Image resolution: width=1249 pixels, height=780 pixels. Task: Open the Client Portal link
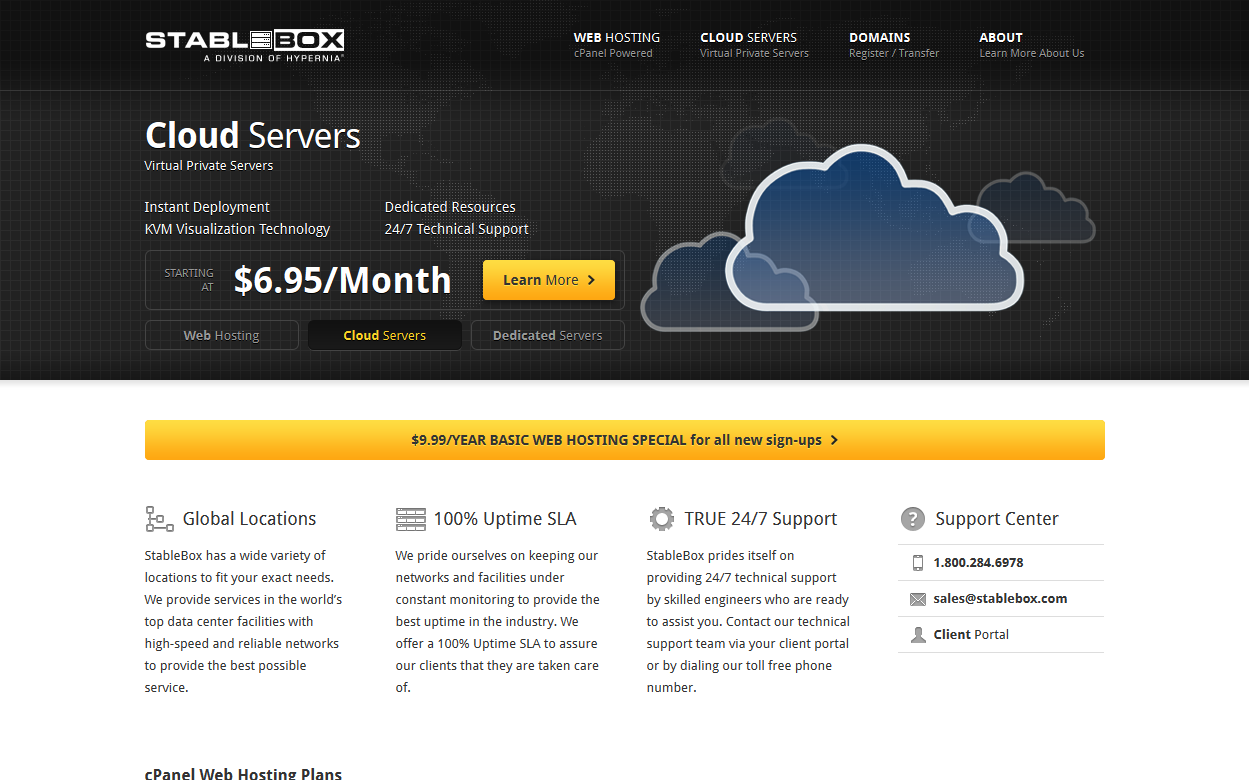(971, 635)
